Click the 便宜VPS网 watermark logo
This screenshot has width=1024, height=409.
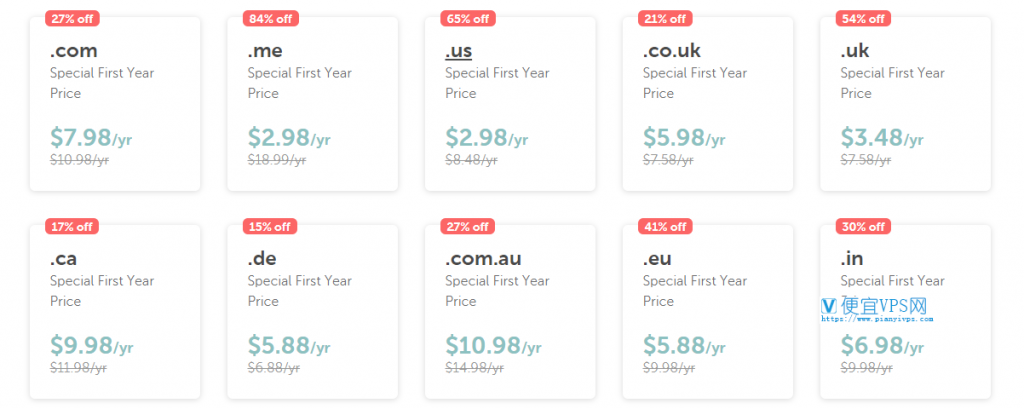[x=876, y=309]
